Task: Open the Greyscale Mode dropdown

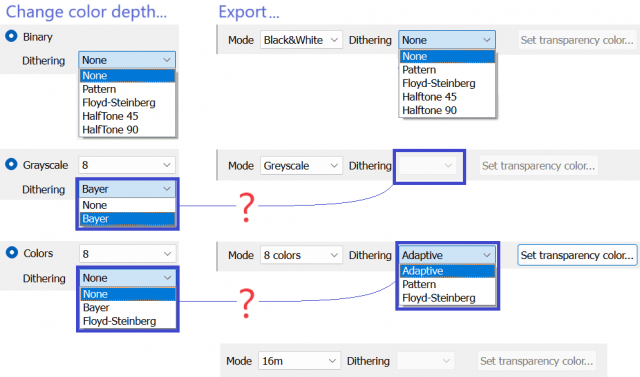Action: click(x=301, y=166)
